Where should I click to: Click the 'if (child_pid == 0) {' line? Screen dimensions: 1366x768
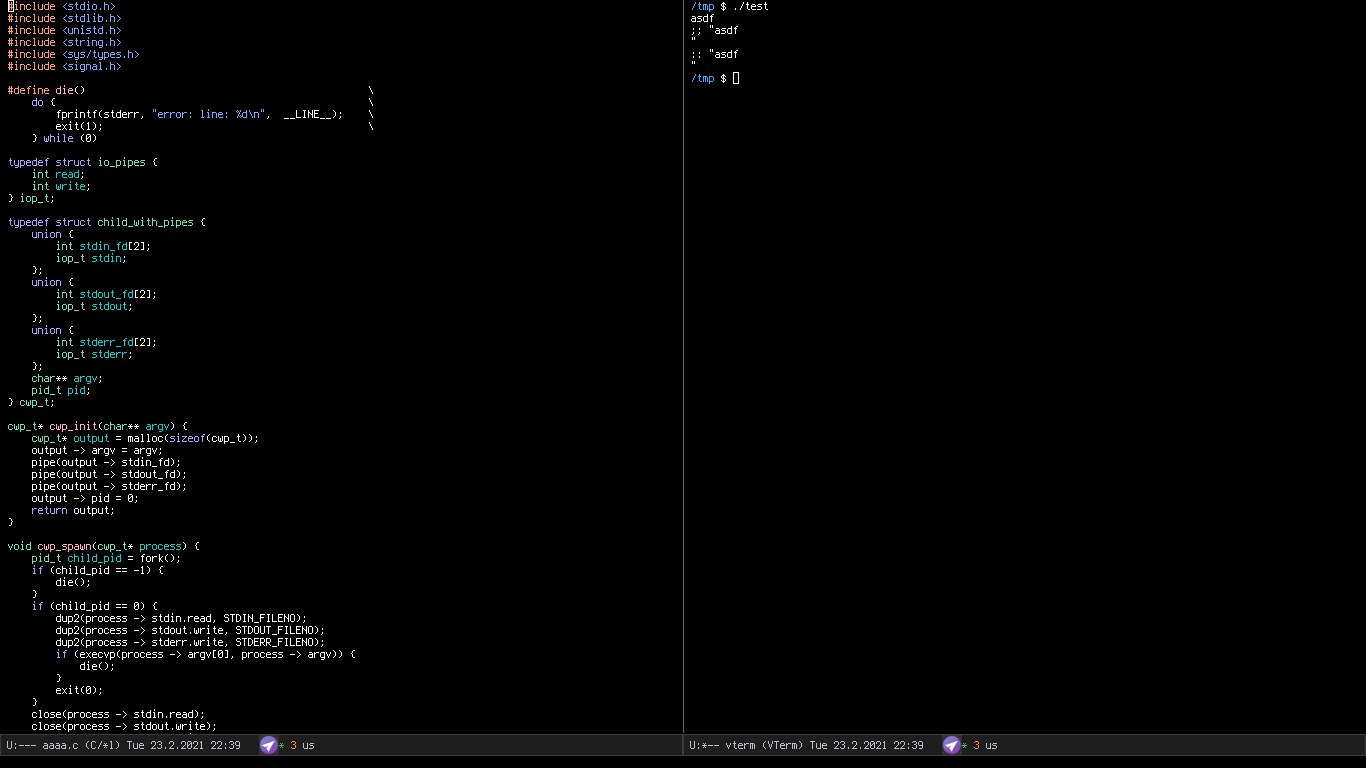[x=94, y=606]
